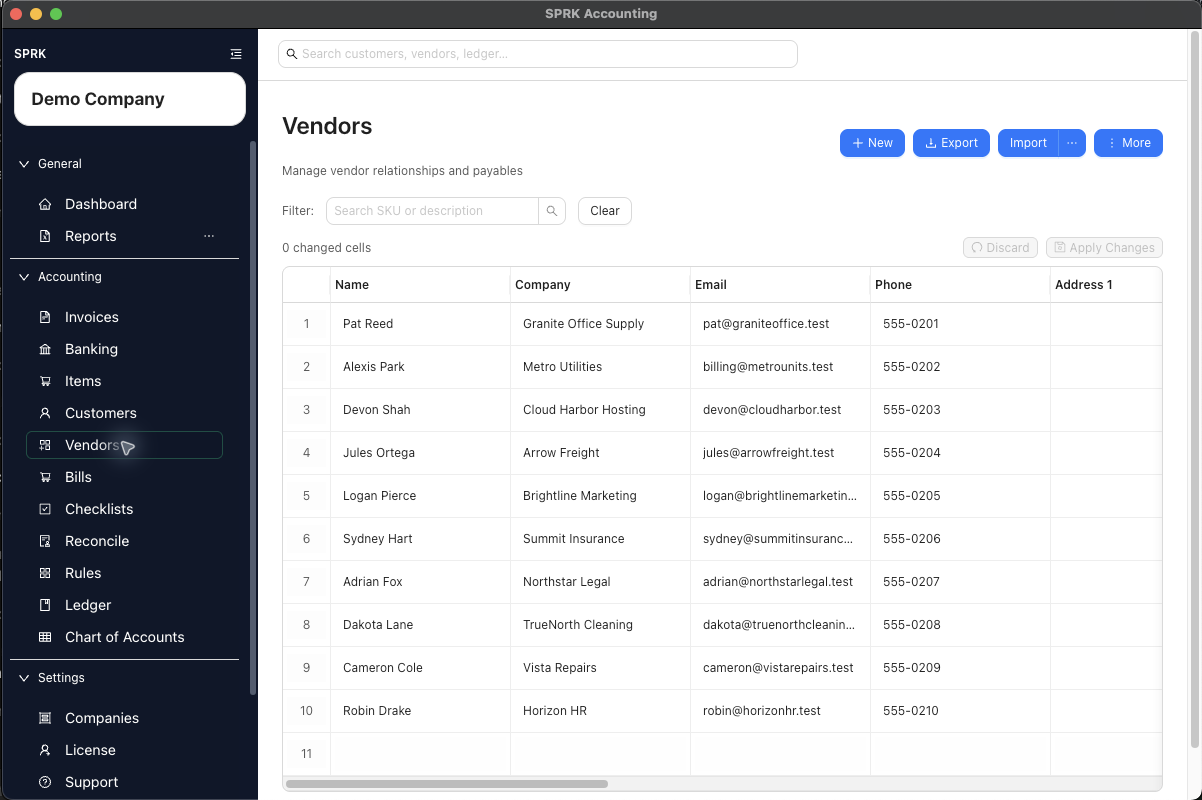Image resolution: width=1202 pixels, height=800 pixels.
Task: Select the Northstar Legal cell
Action: coord(600,582)
